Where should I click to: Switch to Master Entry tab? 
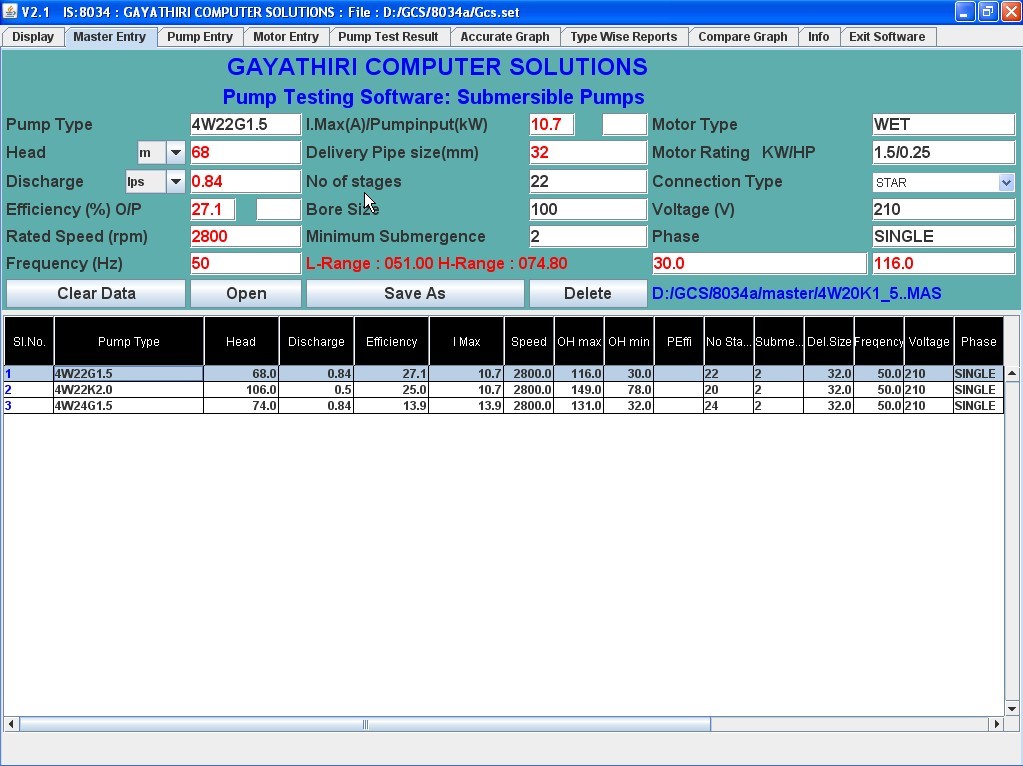110,37
